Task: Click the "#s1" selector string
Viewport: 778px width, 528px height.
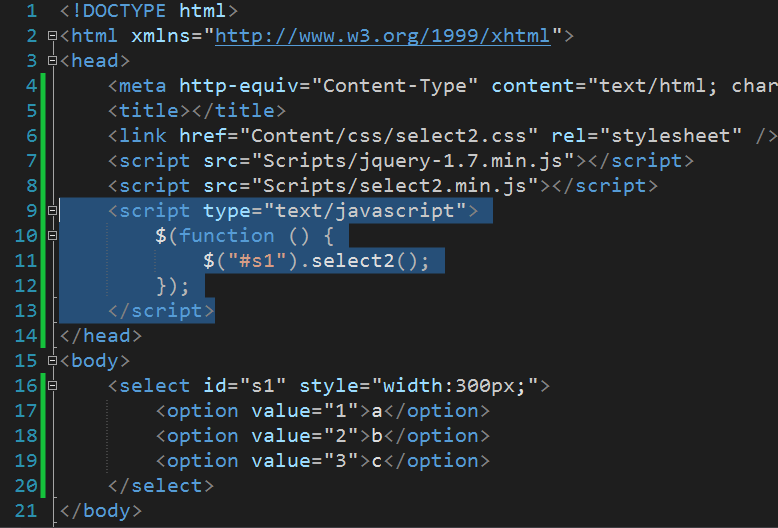Action: click(x=257, y=261)
